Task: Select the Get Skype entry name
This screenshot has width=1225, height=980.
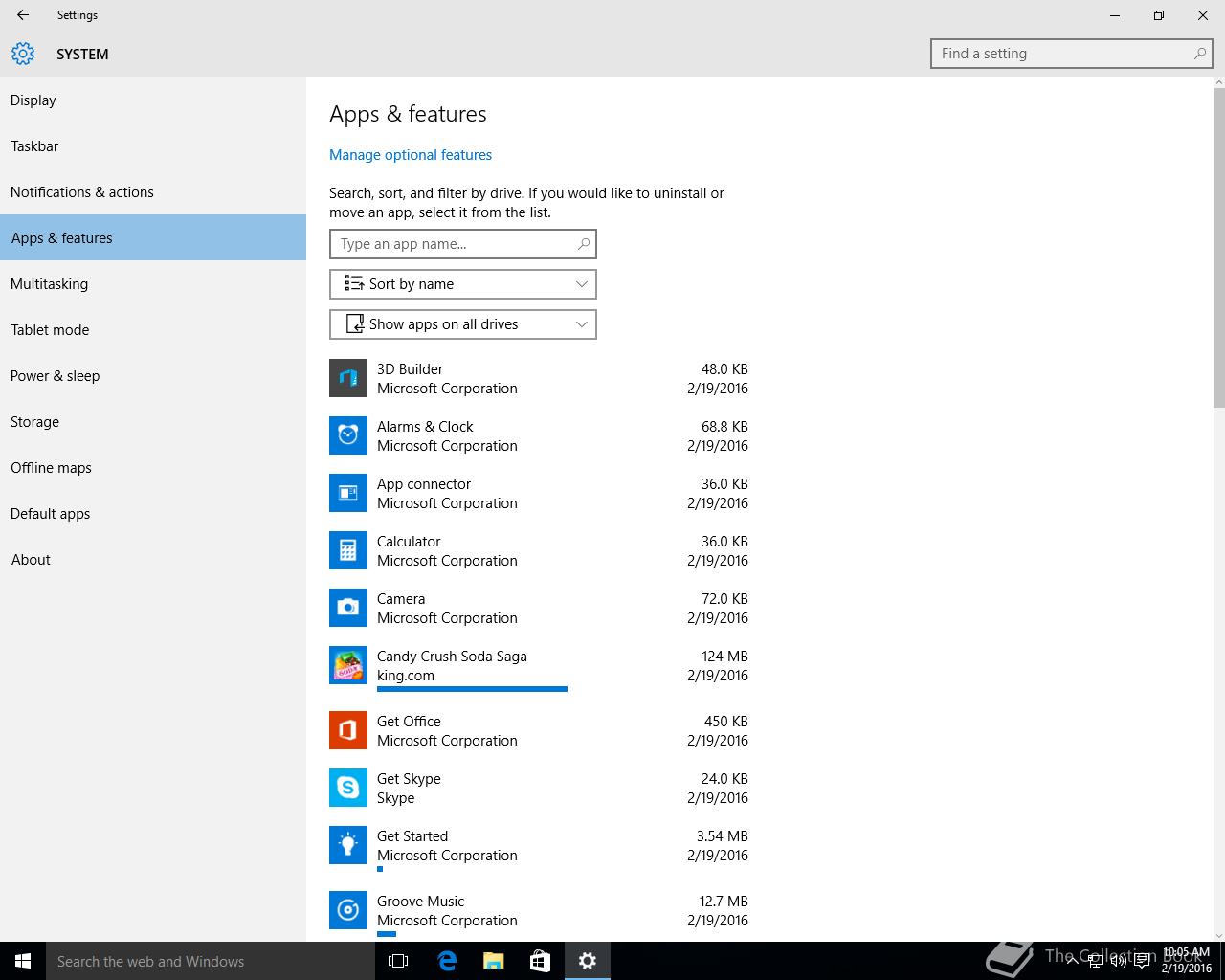Action: pos(409,779)
